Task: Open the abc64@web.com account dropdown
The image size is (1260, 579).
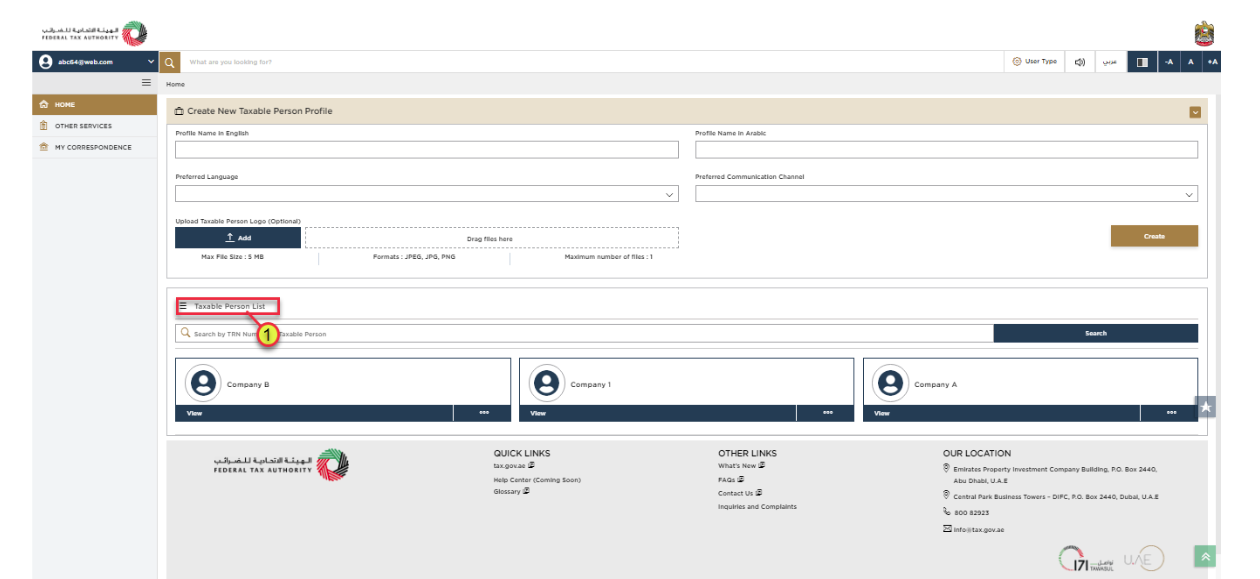Action: coord(96,62)
